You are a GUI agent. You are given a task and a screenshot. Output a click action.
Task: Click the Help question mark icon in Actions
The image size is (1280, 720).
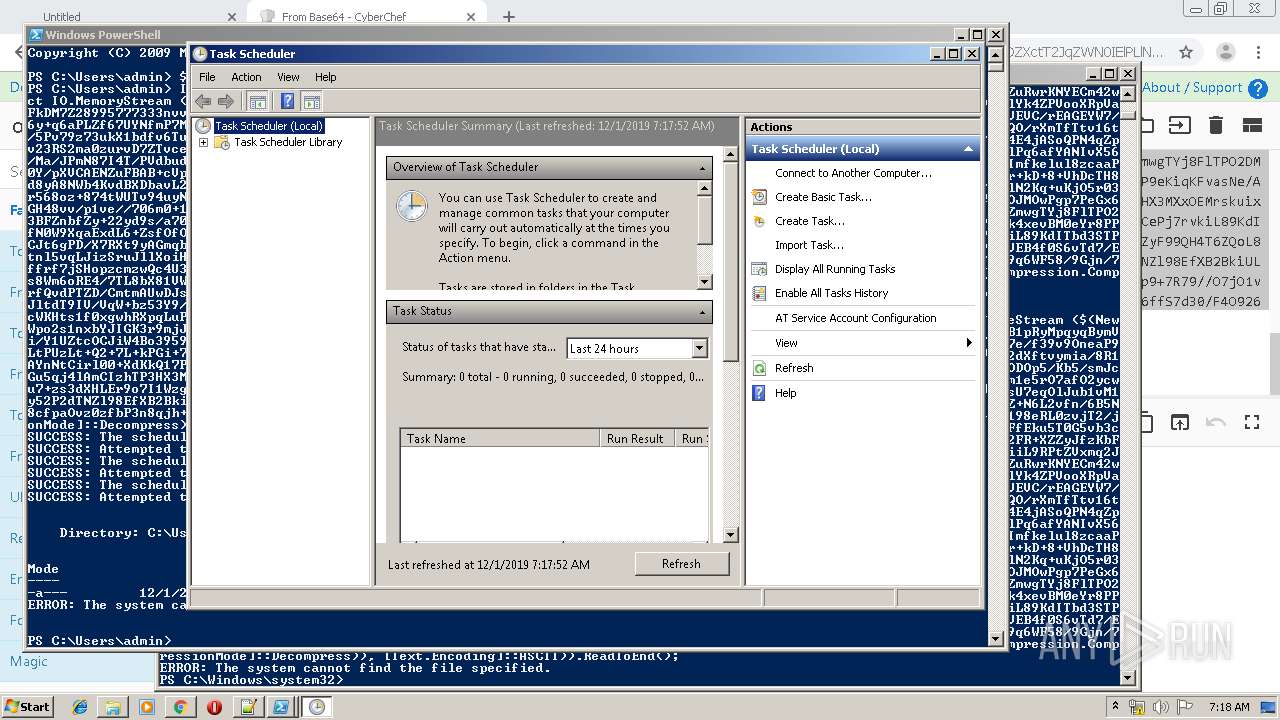(x=759, y=393)
